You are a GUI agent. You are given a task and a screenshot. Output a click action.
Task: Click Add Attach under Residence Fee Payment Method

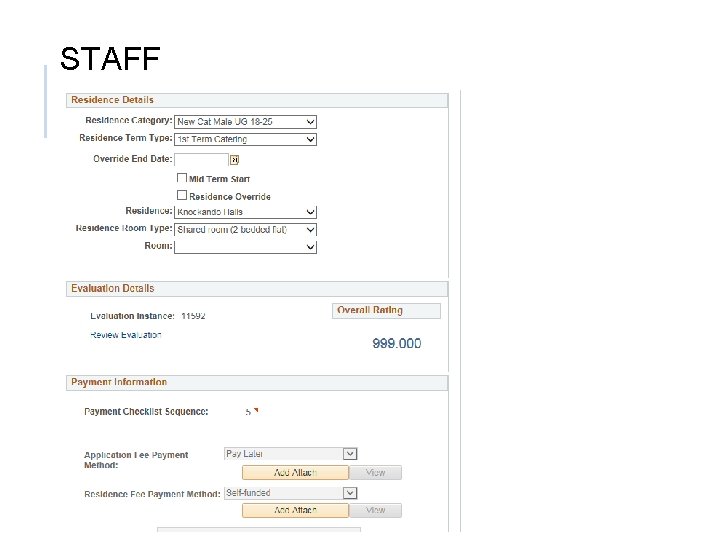[x=295, y=510]
